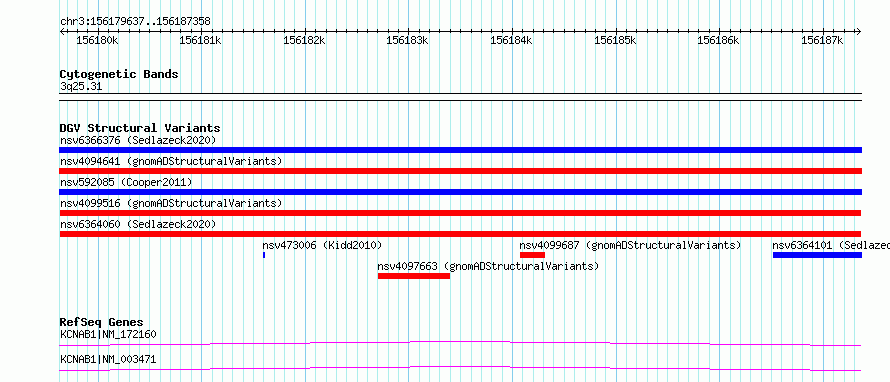Open the nsv4097663 (gnomADStructuralVariants) label
This screenshot has width=890, height=382.
tap(488, 266)
